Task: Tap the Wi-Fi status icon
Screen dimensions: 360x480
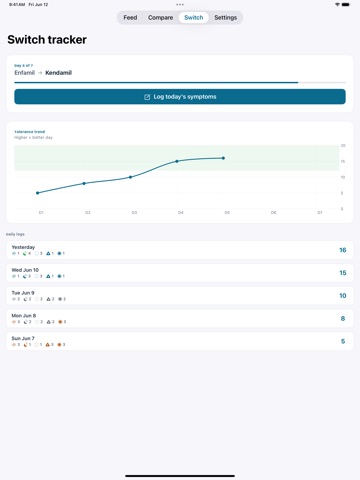Action: coord(337,5)
